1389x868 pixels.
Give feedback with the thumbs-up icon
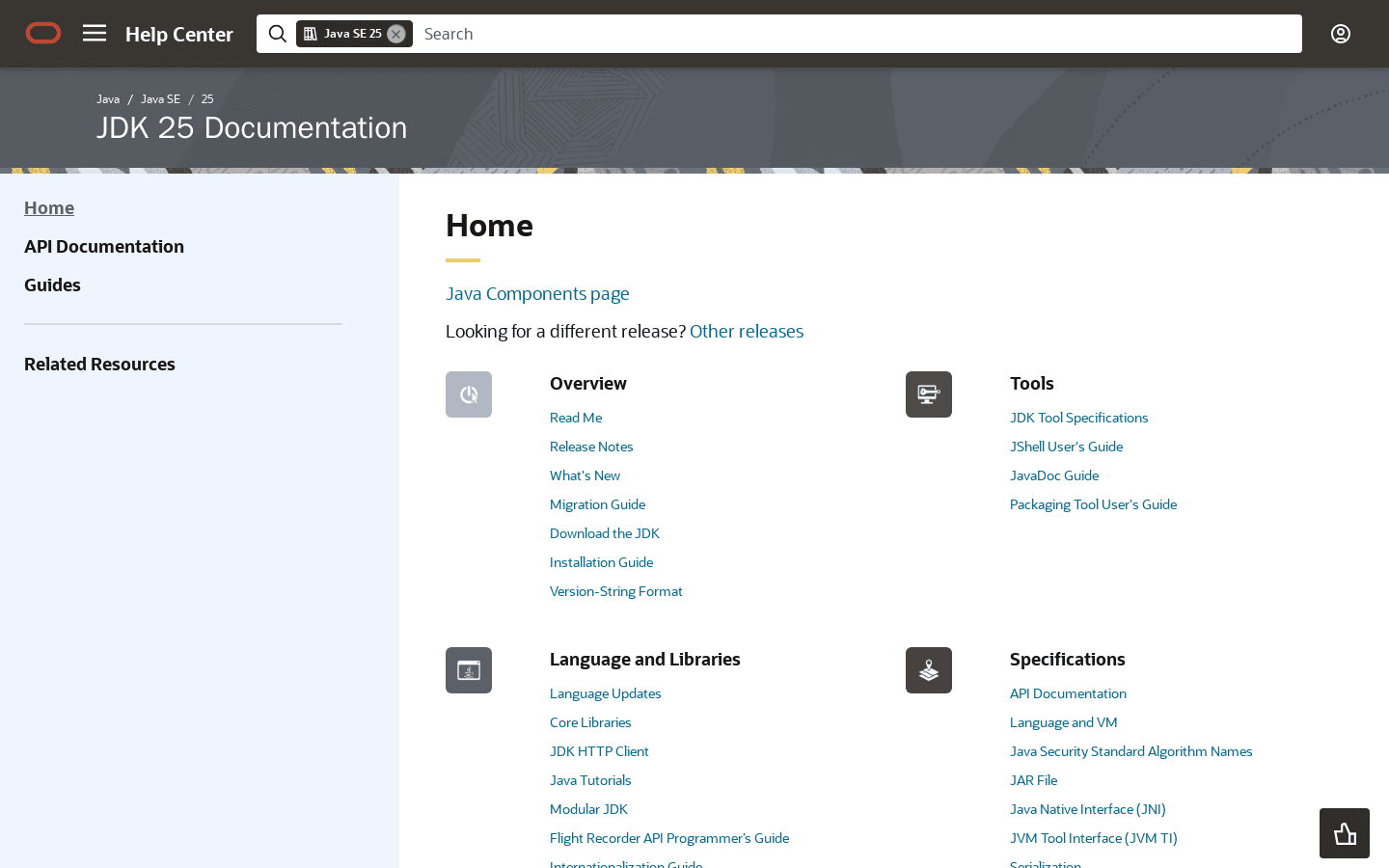click(1344, 832)
